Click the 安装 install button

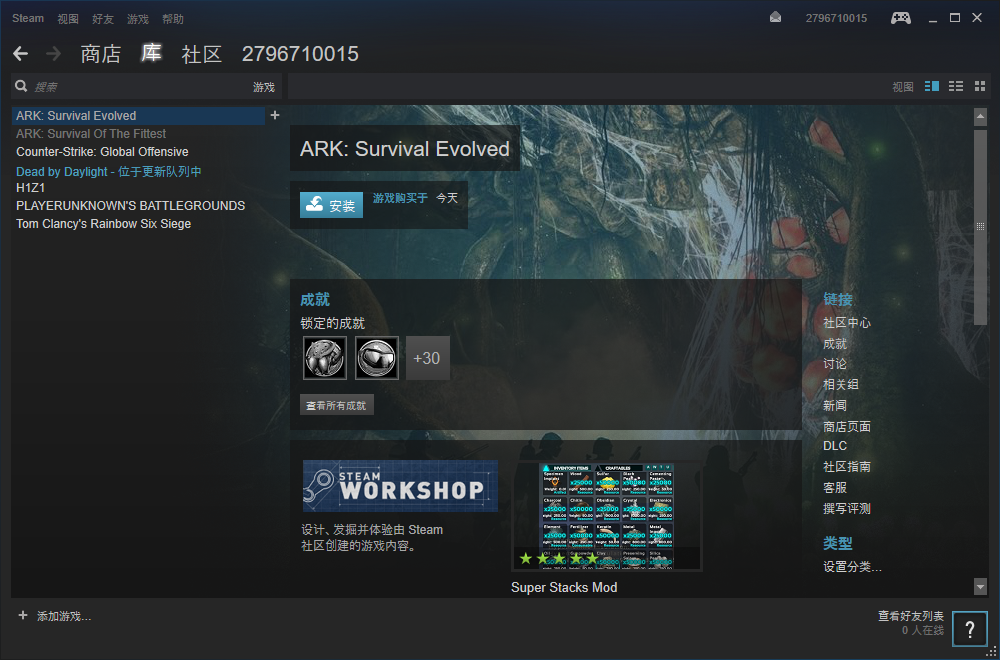click(x=332, y=205)
